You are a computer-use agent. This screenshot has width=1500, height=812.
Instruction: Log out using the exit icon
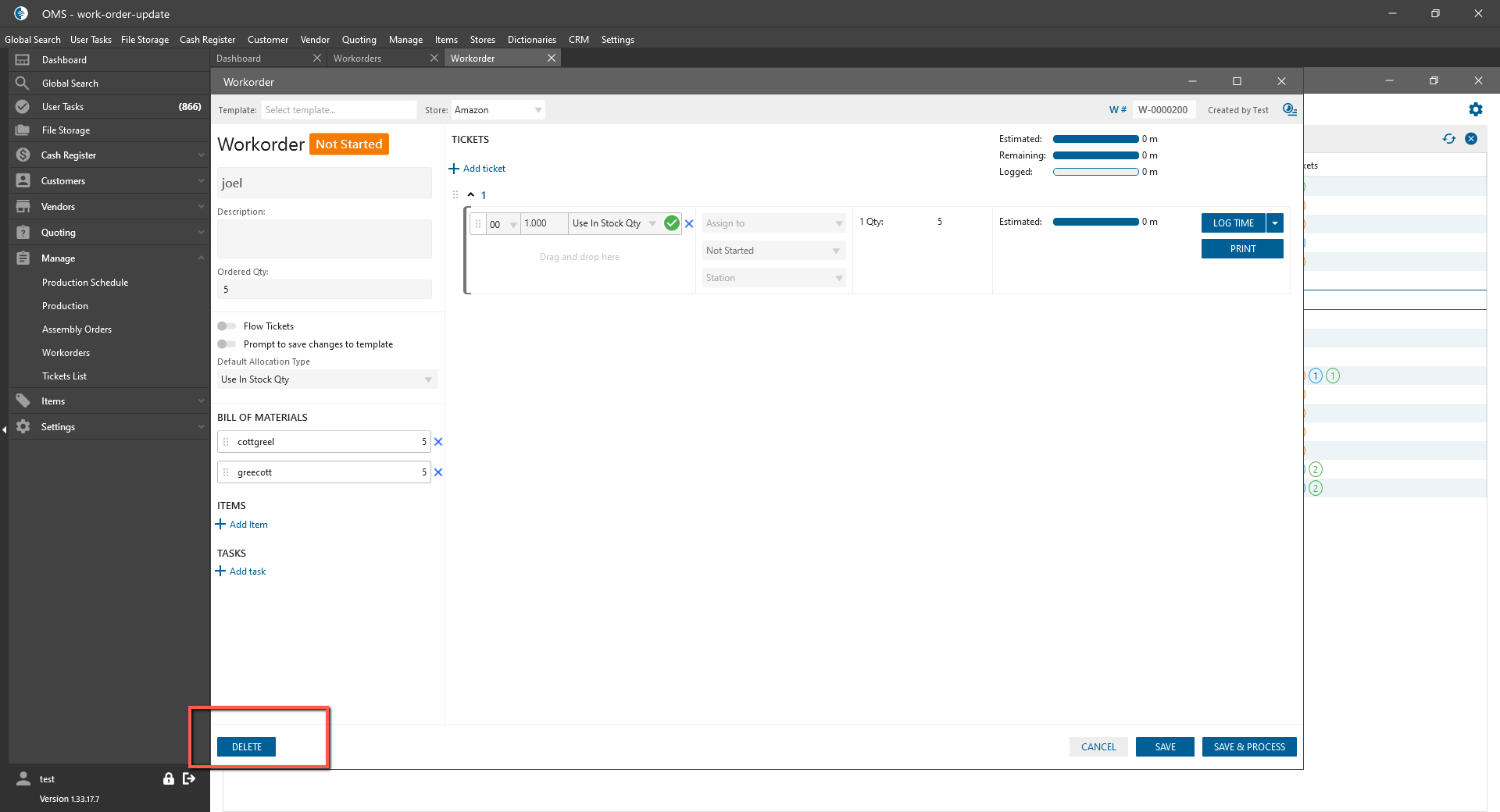[189, 778]
